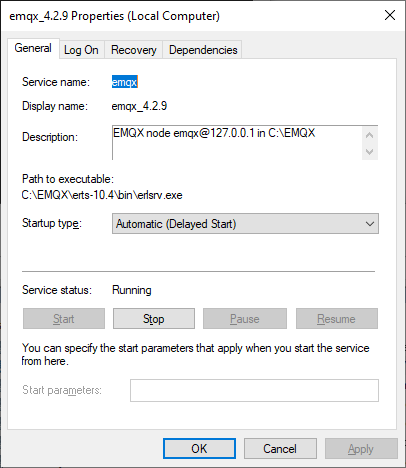This screenshot has width=406, height=468.
Task: Switch to the Recovery tab
Action: 134,50
